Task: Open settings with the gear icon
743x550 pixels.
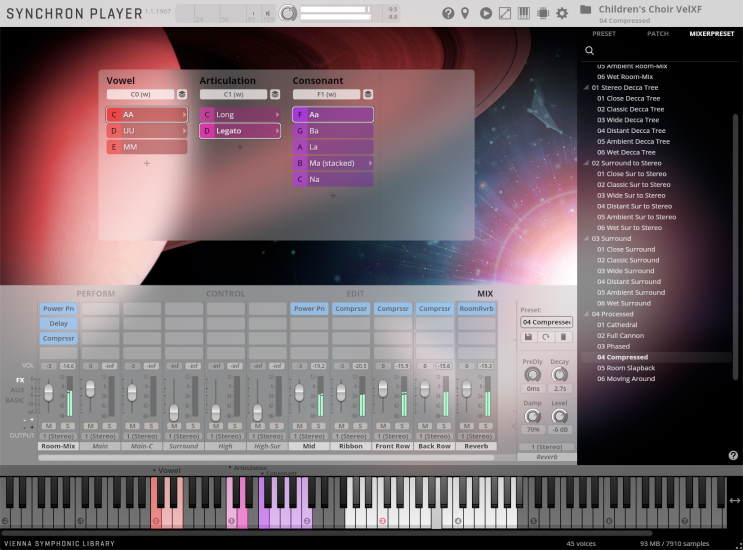Action: [562, 13]
